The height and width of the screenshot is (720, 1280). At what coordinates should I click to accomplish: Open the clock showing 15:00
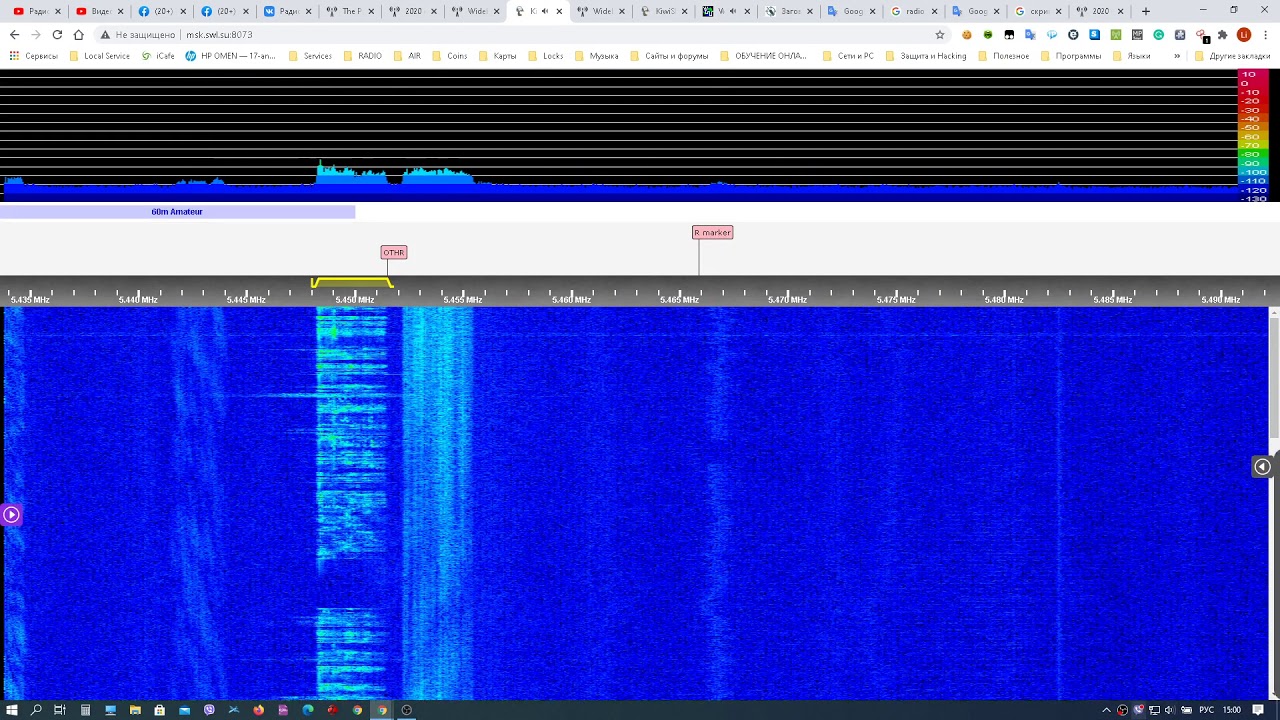click(x=1232, y=710)
